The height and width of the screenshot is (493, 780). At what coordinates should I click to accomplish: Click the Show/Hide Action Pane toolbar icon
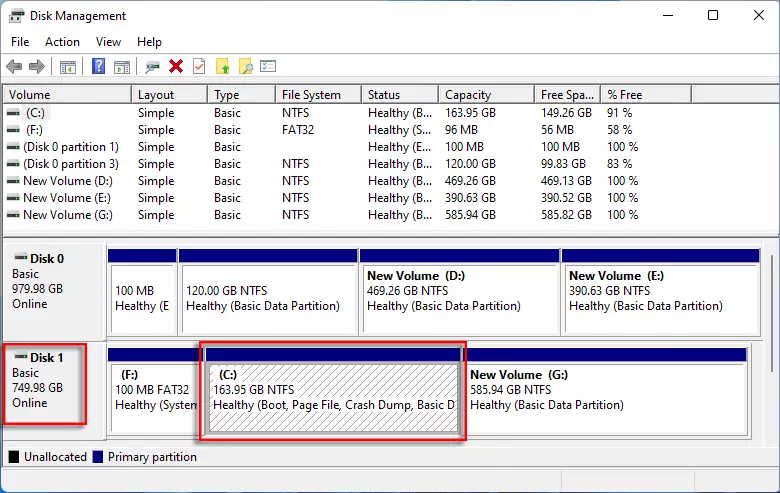[x=122, y=67]
